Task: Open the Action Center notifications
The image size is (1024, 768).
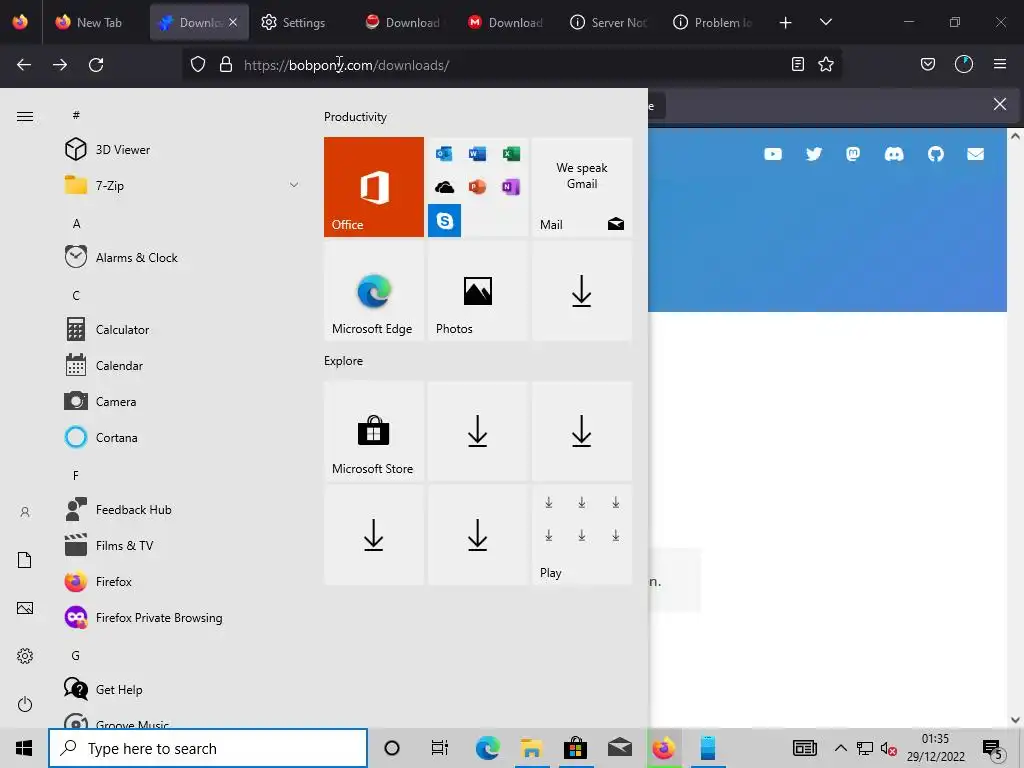Action: click(x=993, y=750)
